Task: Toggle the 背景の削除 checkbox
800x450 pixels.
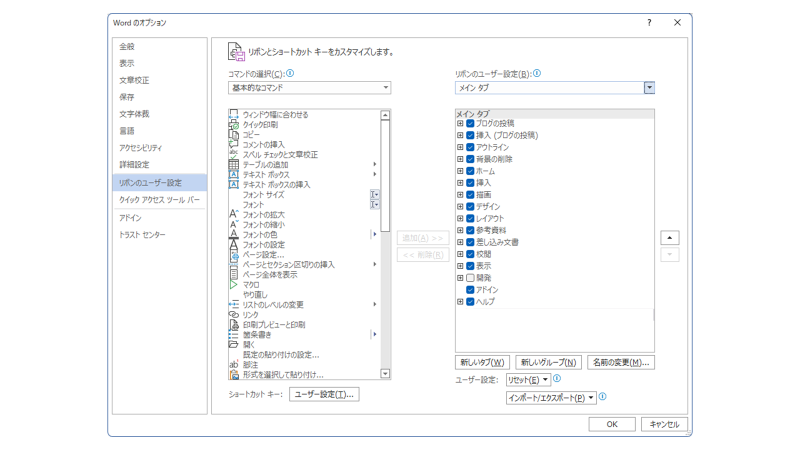Action: [470, 159]
